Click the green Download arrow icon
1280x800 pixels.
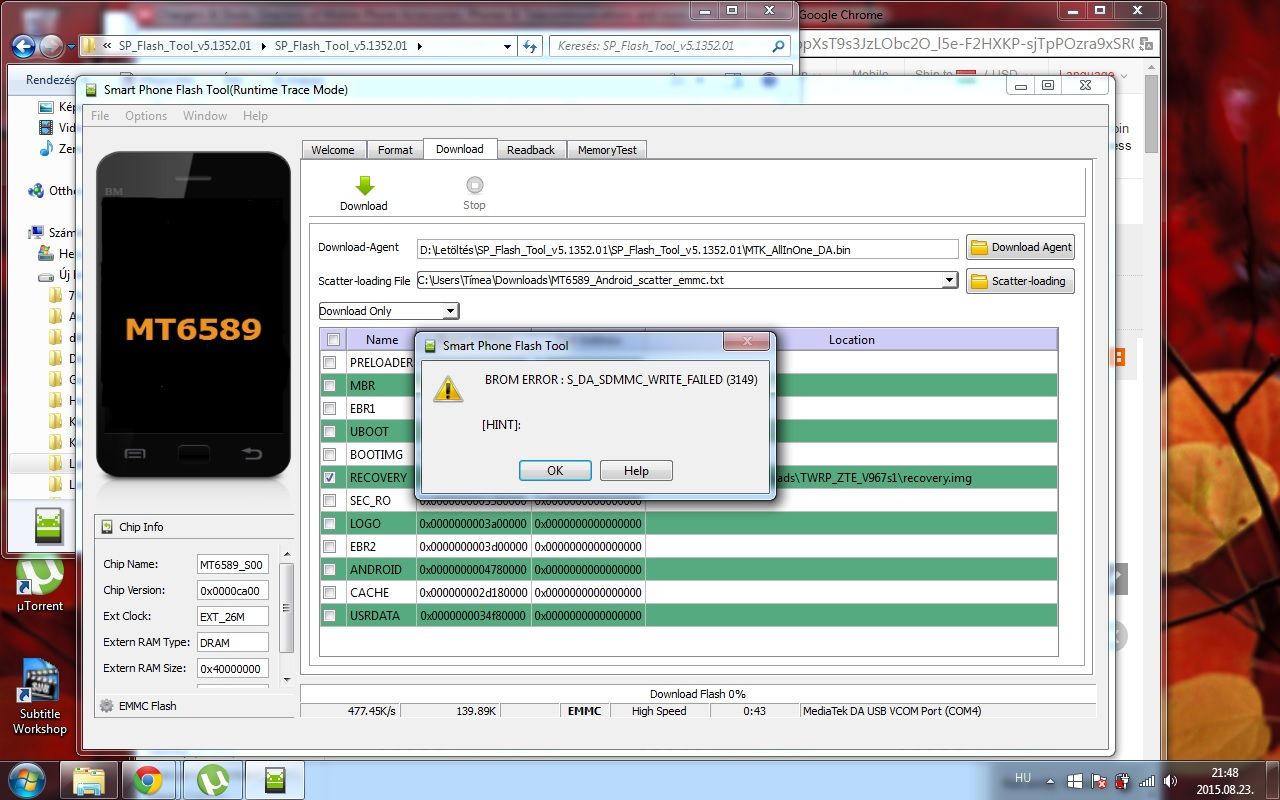tap(364, 185)
